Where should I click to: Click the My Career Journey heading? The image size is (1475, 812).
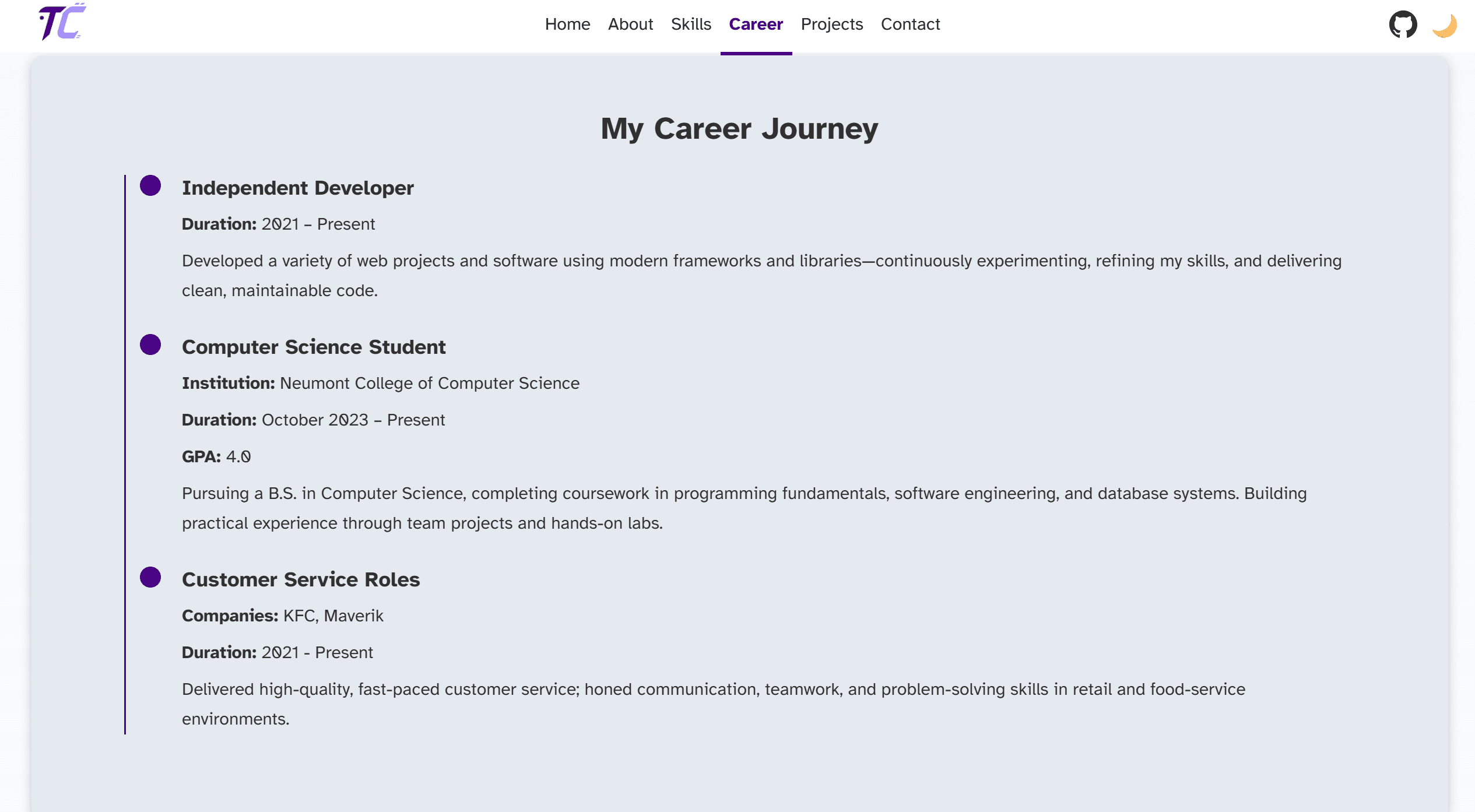click(x=739, y=129)
